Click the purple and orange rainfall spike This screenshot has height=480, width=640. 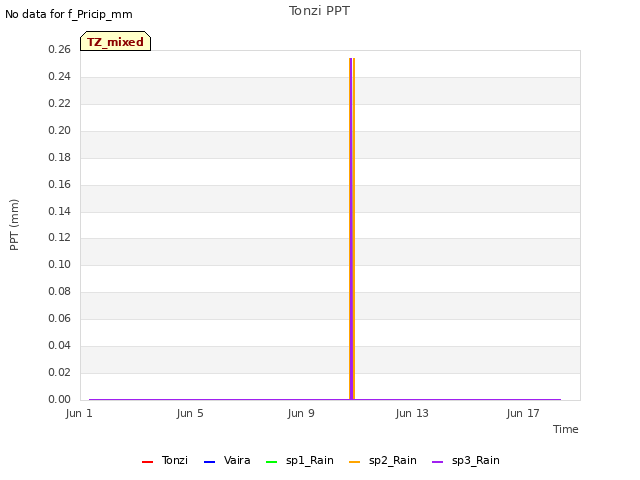[x=352, y=229]
